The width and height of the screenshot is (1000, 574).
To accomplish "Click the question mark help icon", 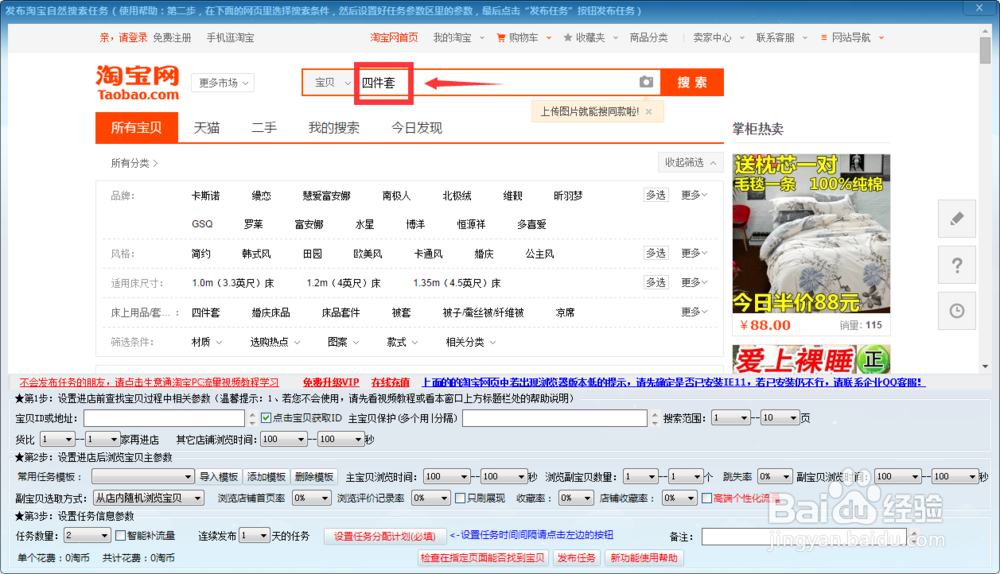I will click(957, 265).
